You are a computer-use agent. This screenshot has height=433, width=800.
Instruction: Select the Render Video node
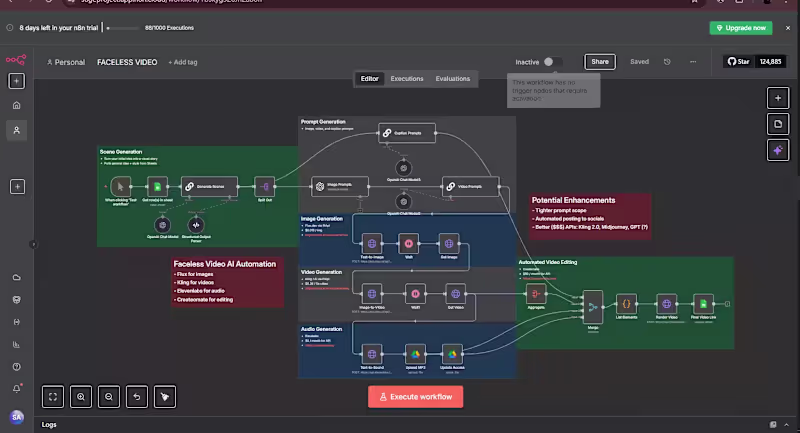click(666, 304)
